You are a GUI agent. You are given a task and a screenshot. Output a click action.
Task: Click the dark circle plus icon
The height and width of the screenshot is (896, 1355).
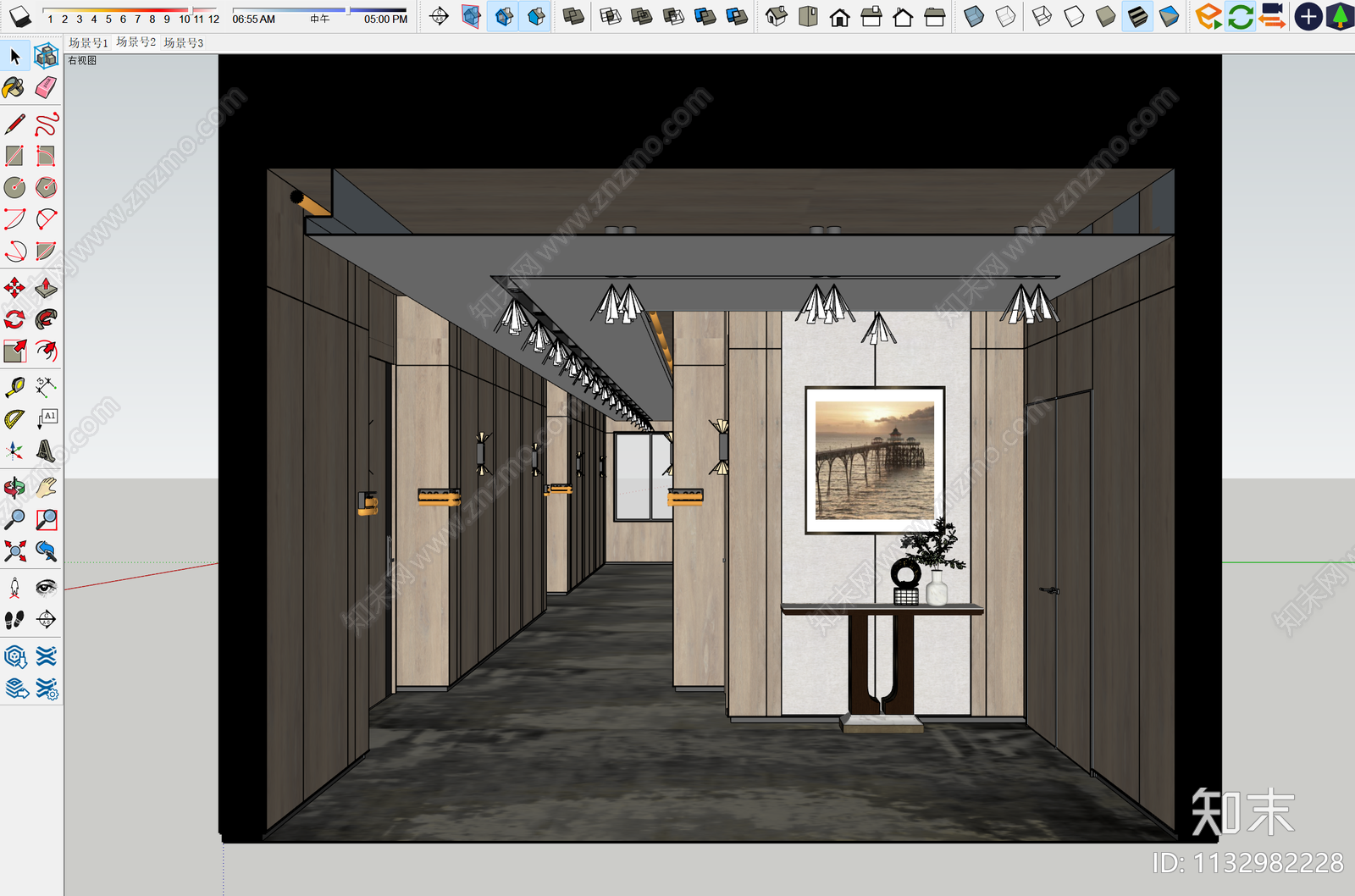coord(1308,16)
